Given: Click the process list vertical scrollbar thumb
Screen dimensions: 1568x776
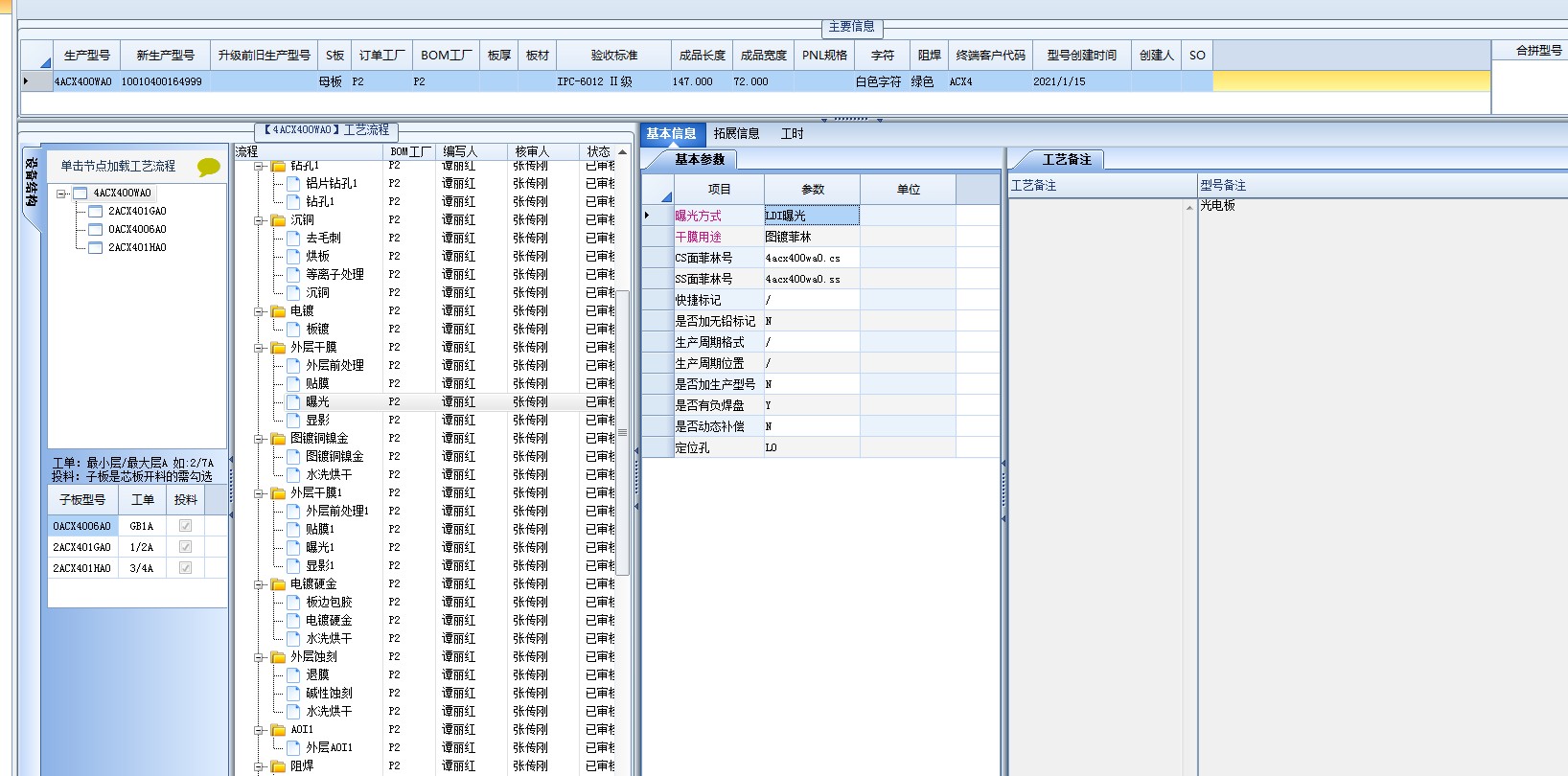Looking at the screenshot, I should tap(622, 432).
